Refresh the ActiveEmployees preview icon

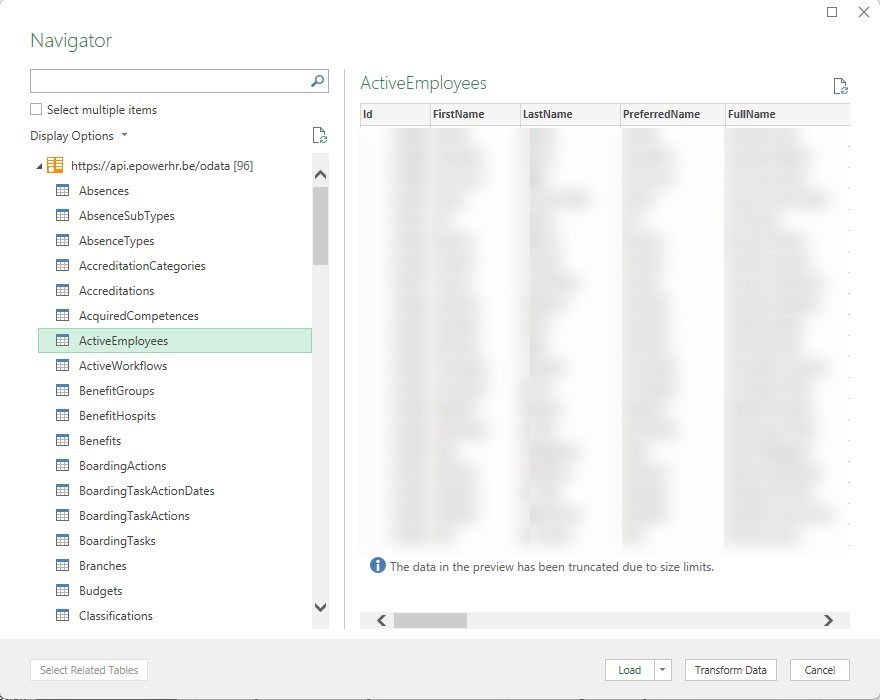tap(840, 86)
